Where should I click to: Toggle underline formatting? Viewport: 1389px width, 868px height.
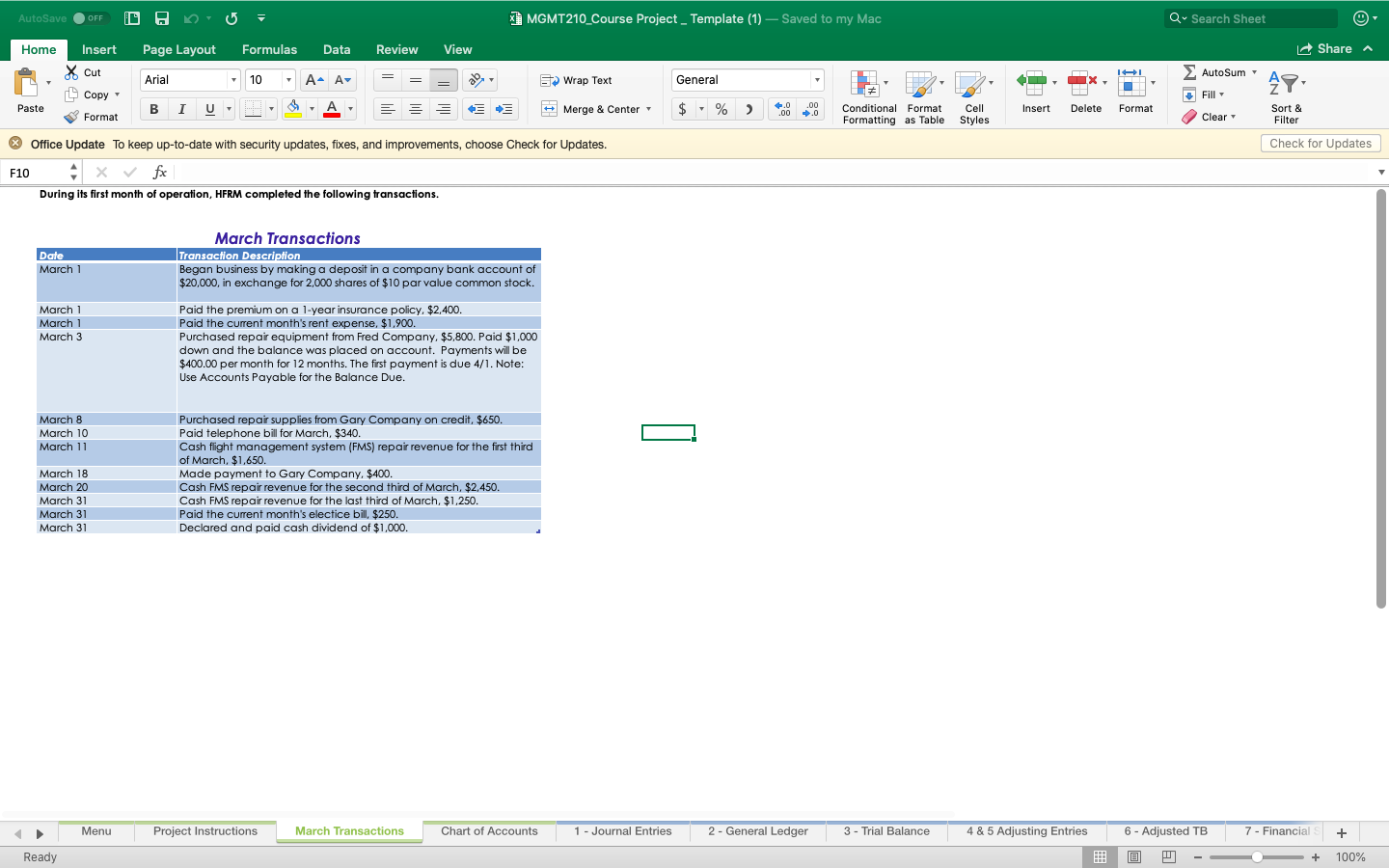[208, 108]
